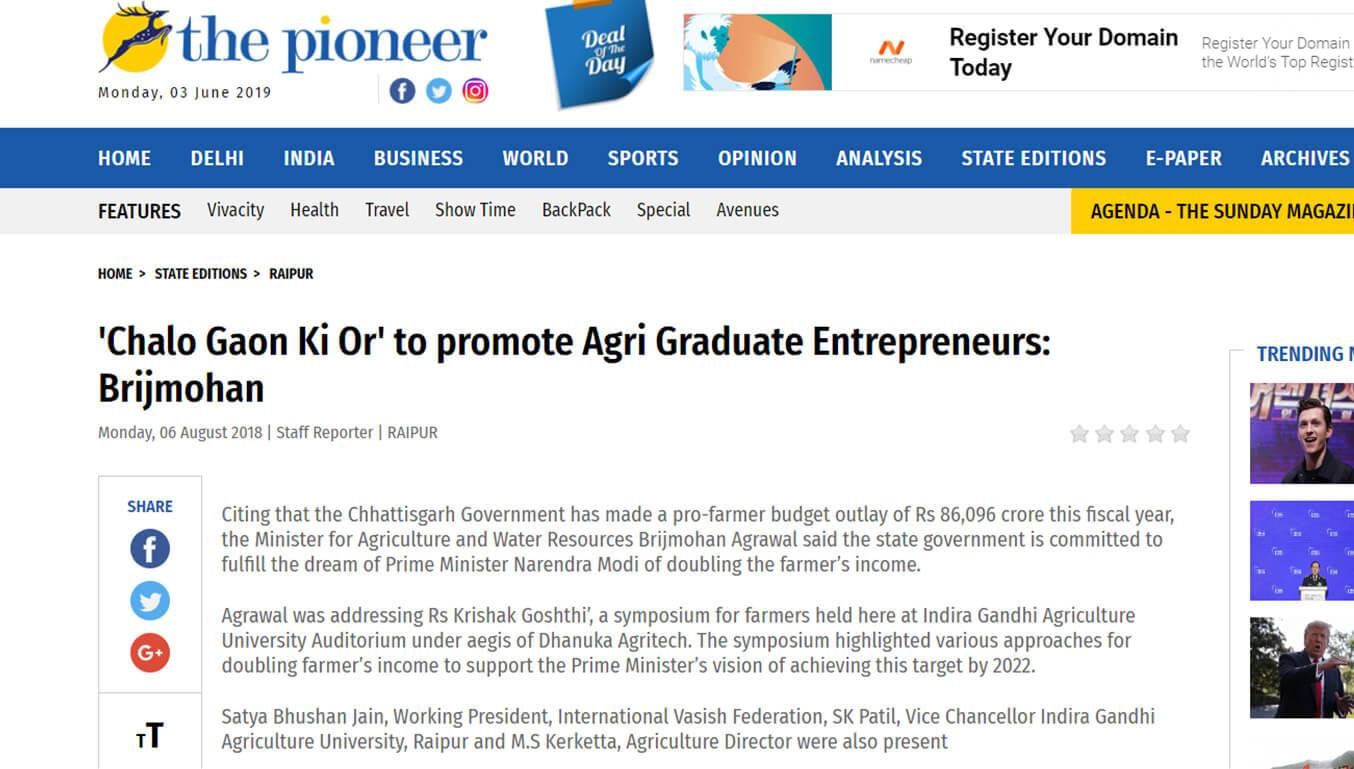Click the Deal of the Day badge
Viewport: 1354px width, 769px height.
(x=601, y=52)
